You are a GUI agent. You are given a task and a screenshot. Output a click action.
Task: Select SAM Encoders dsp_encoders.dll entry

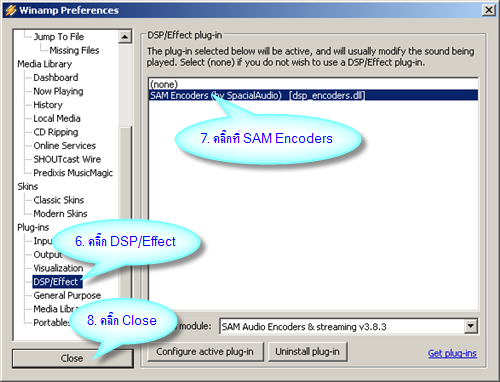[x=313, y=95]
